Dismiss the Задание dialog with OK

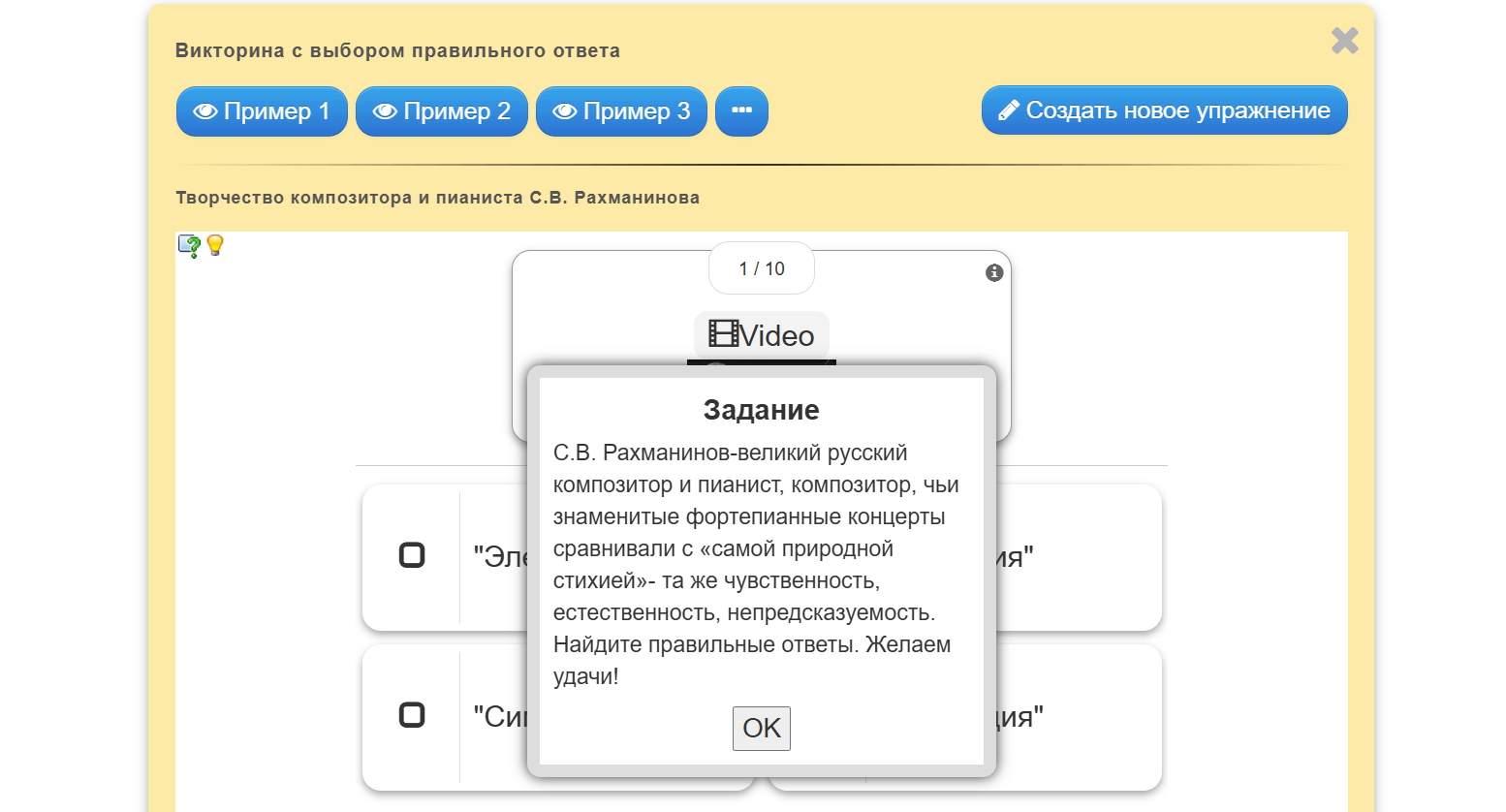click(x=762, y=728)
